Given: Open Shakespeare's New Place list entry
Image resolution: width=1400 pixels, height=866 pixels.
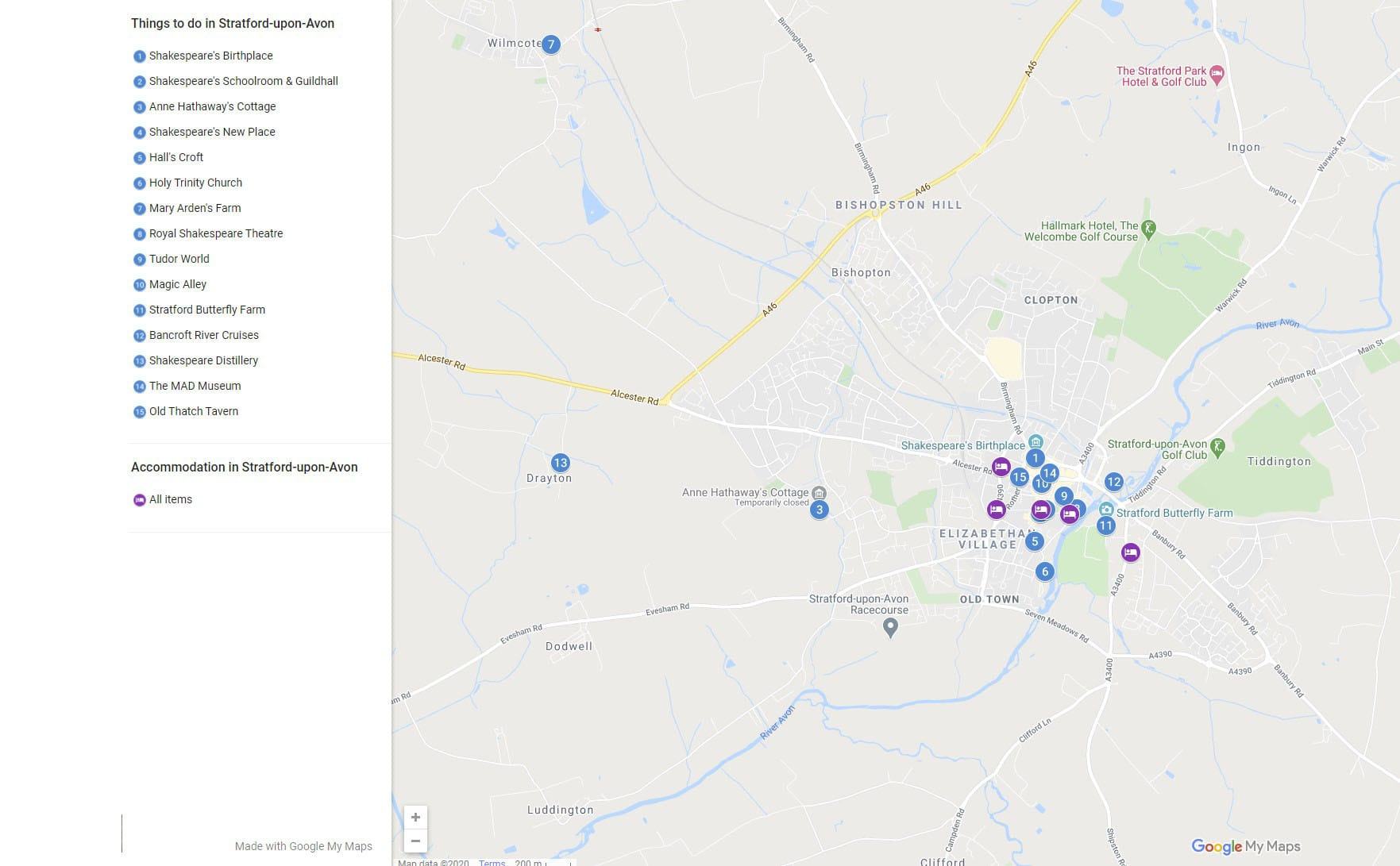Looking at the screenshot, I should click(x=212, y=132).
